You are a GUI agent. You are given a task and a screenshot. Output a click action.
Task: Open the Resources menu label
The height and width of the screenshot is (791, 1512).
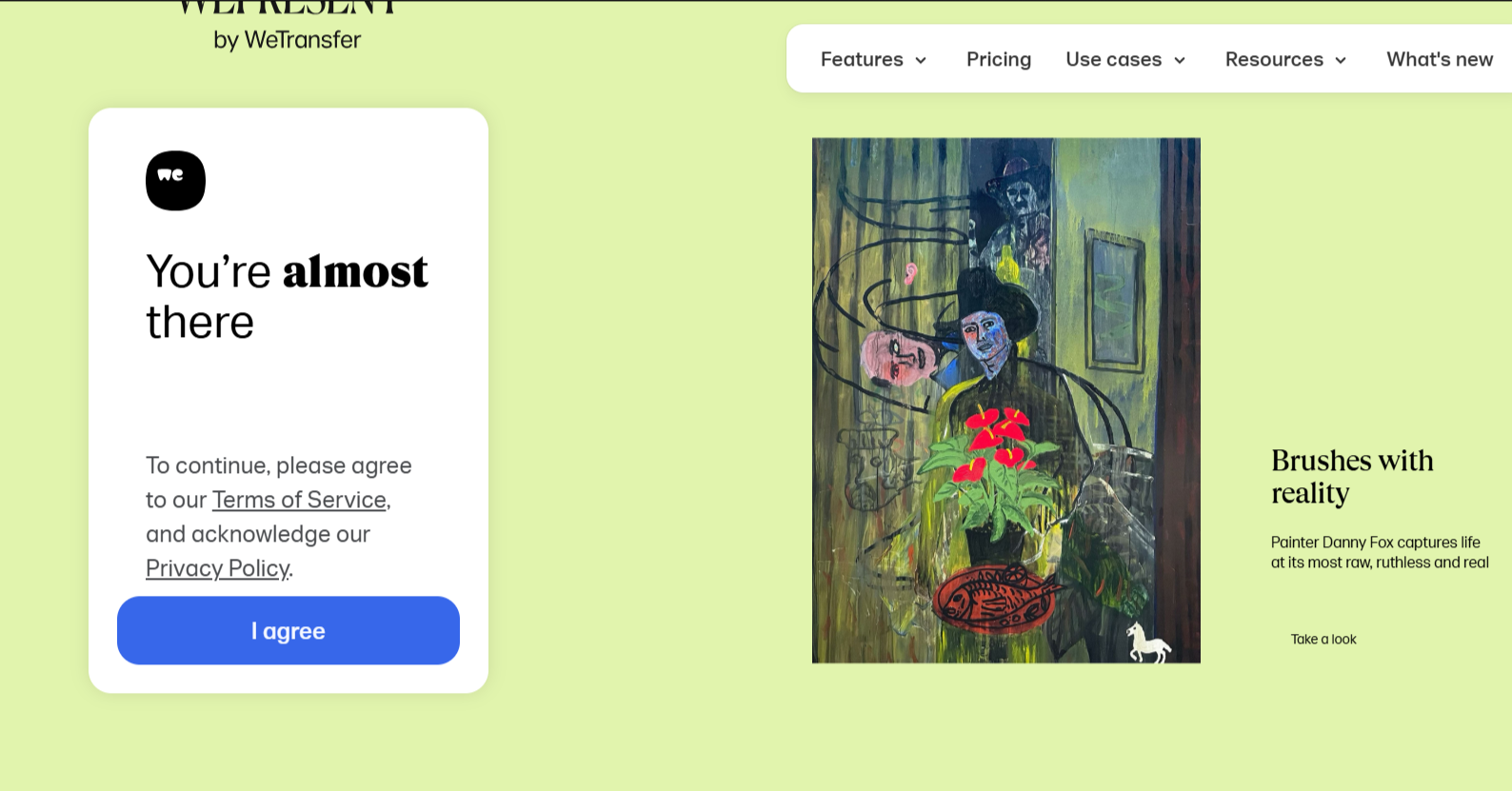[x=1274, y=59]
